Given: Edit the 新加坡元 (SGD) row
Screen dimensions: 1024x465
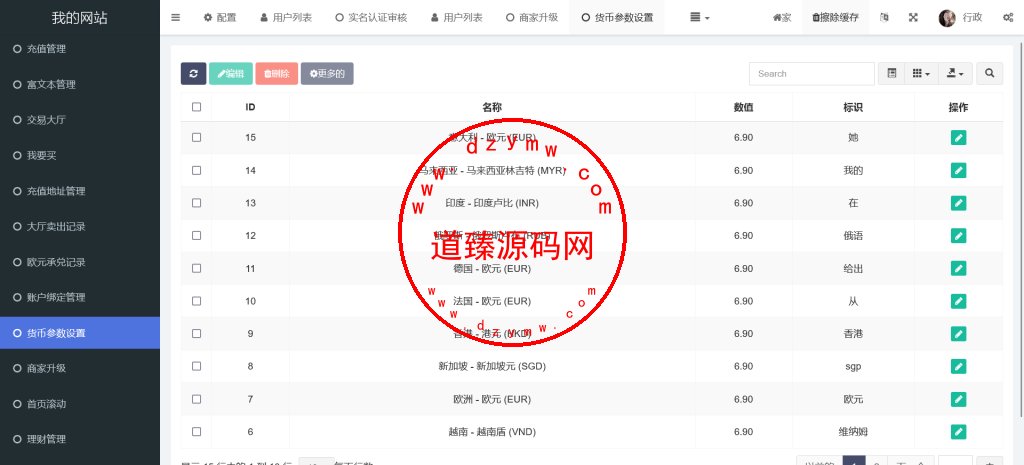Looking at the screenshot, I should (x=958, y=366).
